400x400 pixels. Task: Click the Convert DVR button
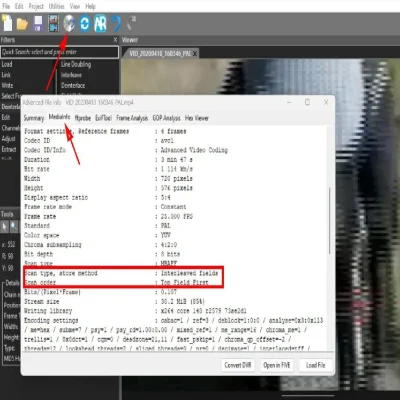click(x=238, y=365)
